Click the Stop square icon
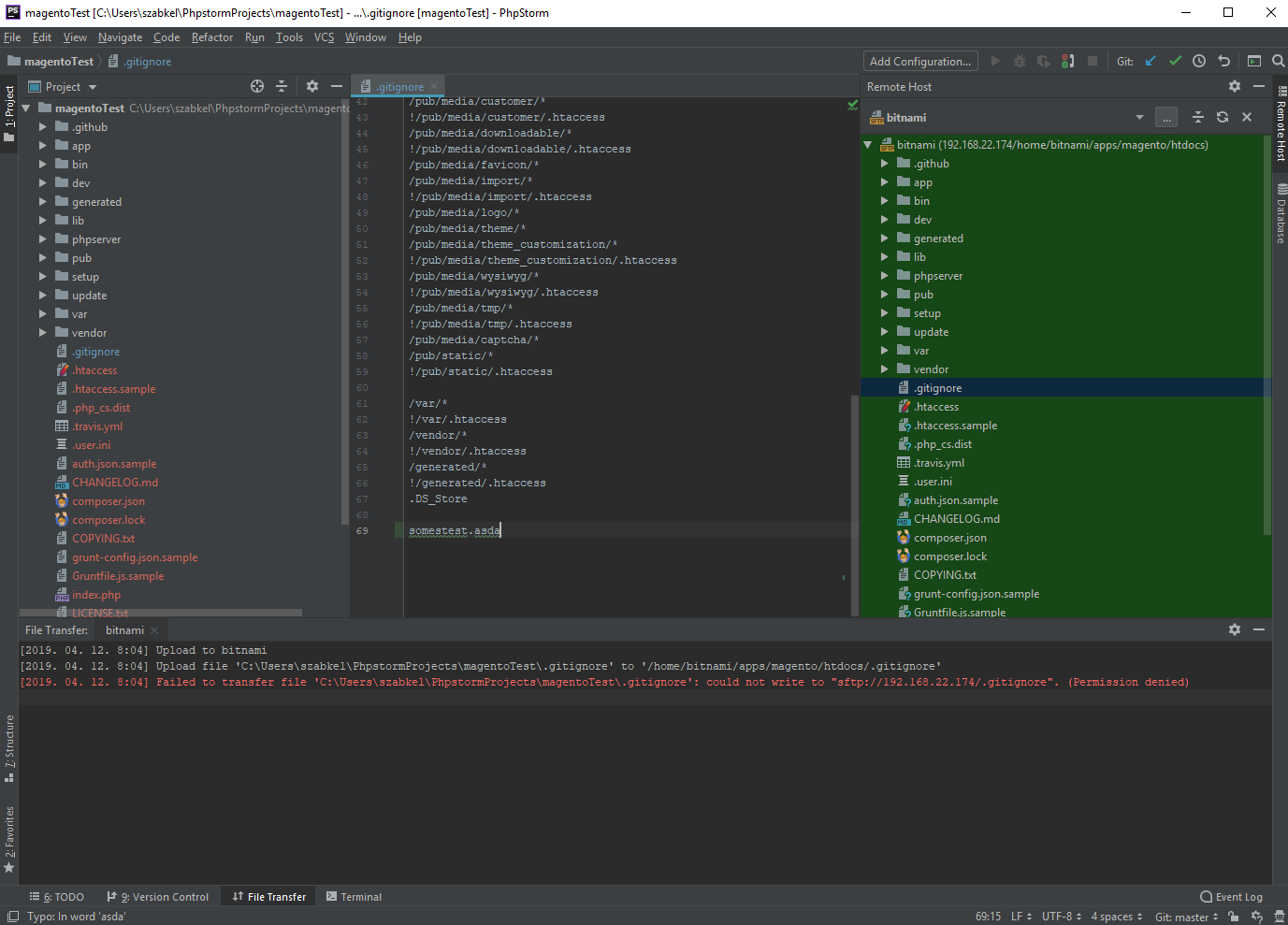The height and width of the screenshot is (925, 1288). click(1092, 61)
